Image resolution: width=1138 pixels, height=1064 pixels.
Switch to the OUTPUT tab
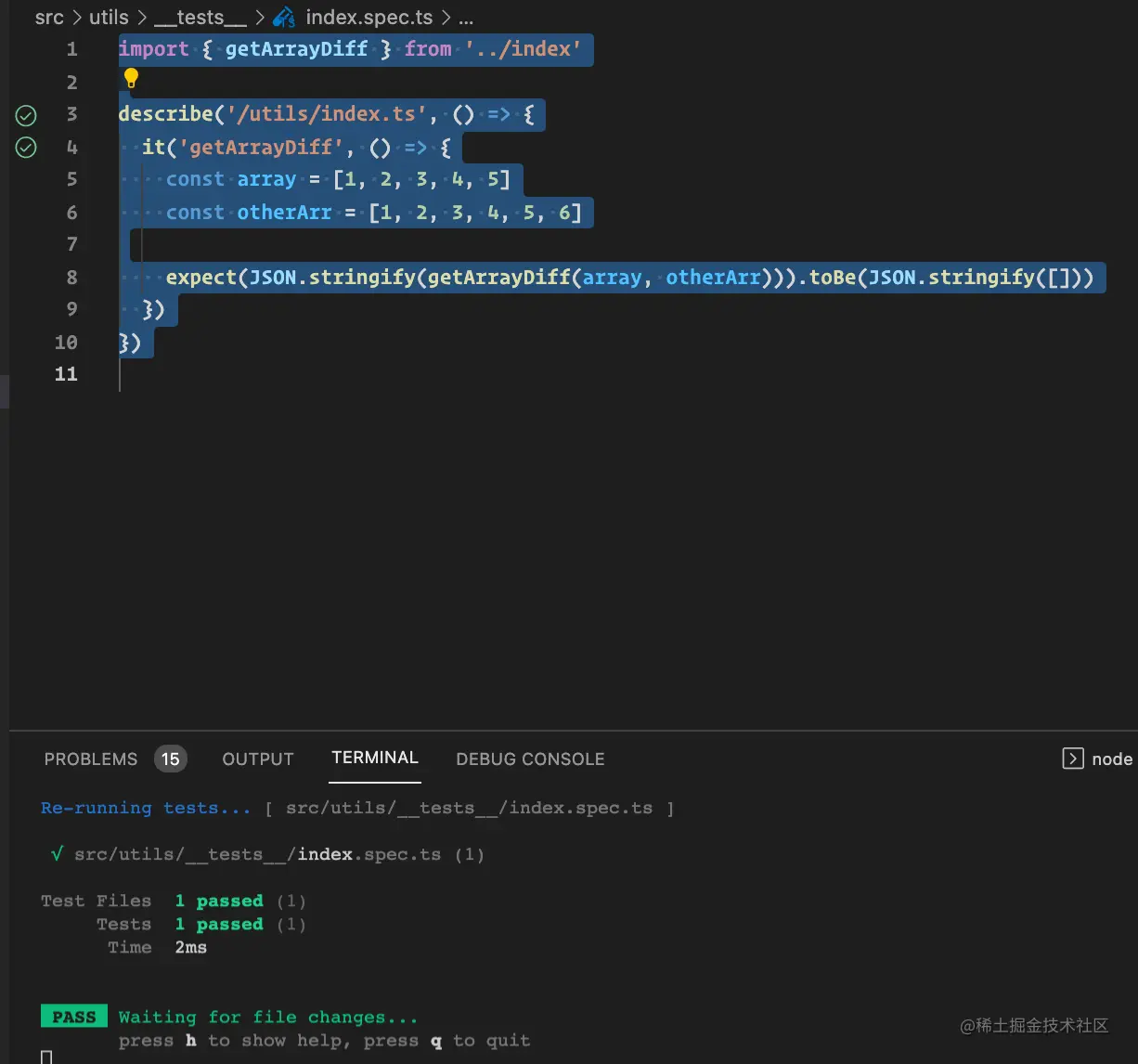click(x=258, y=759)
